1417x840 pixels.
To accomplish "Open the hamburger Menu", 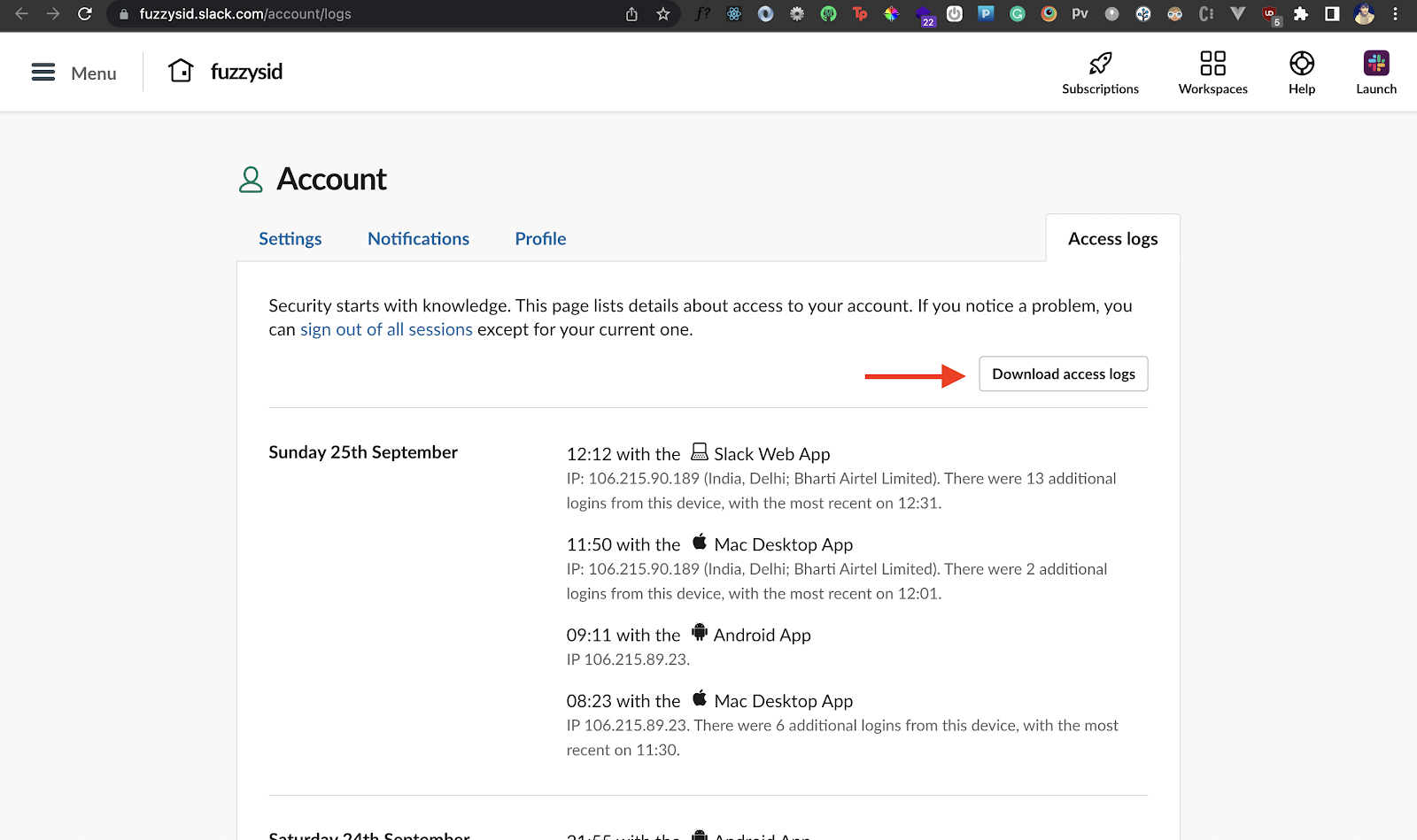I will pyautogui.click(x=43, y=72).
